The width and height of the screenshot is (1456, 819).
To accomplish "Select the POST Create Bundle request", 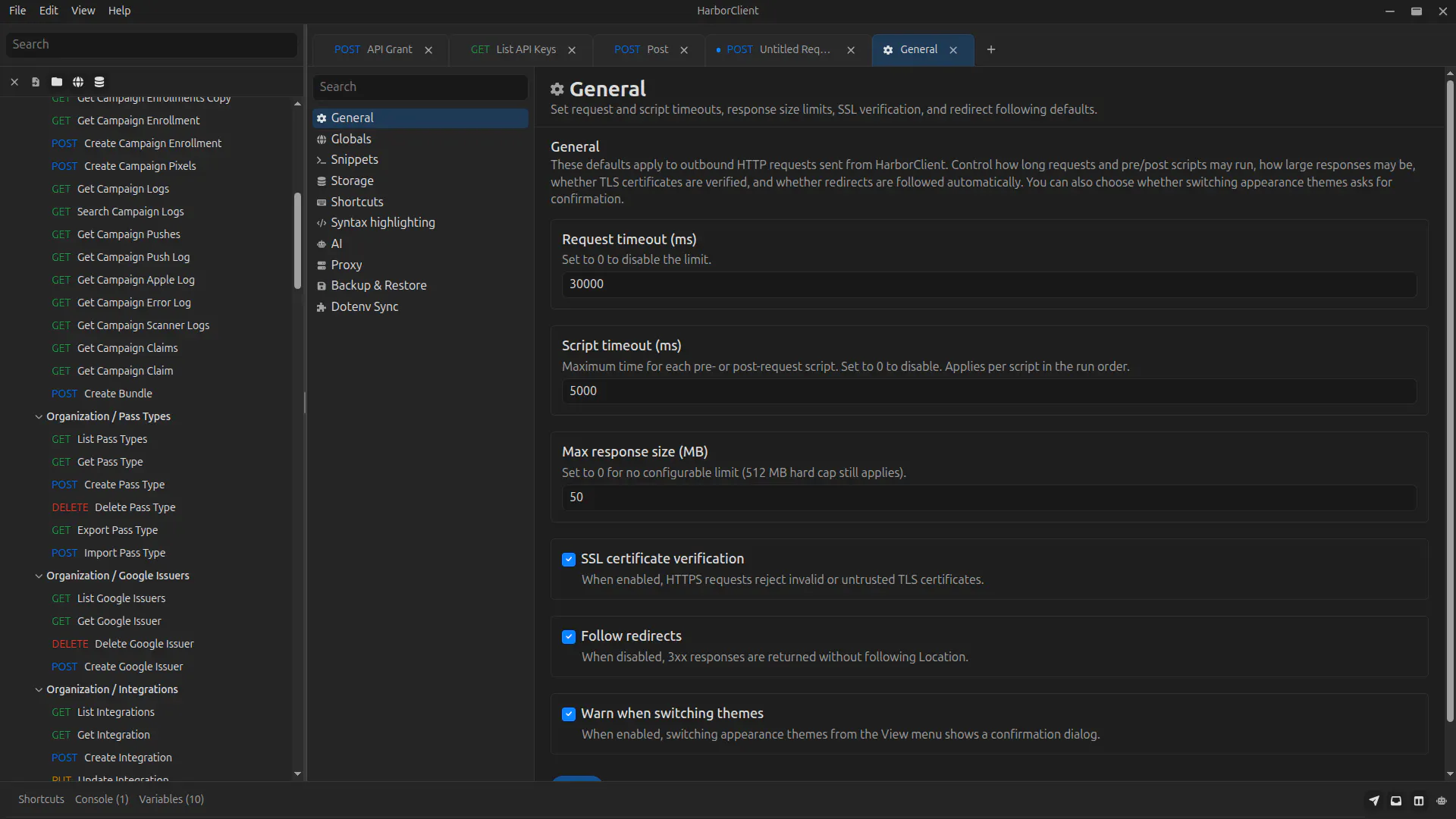I will point(102,394).
